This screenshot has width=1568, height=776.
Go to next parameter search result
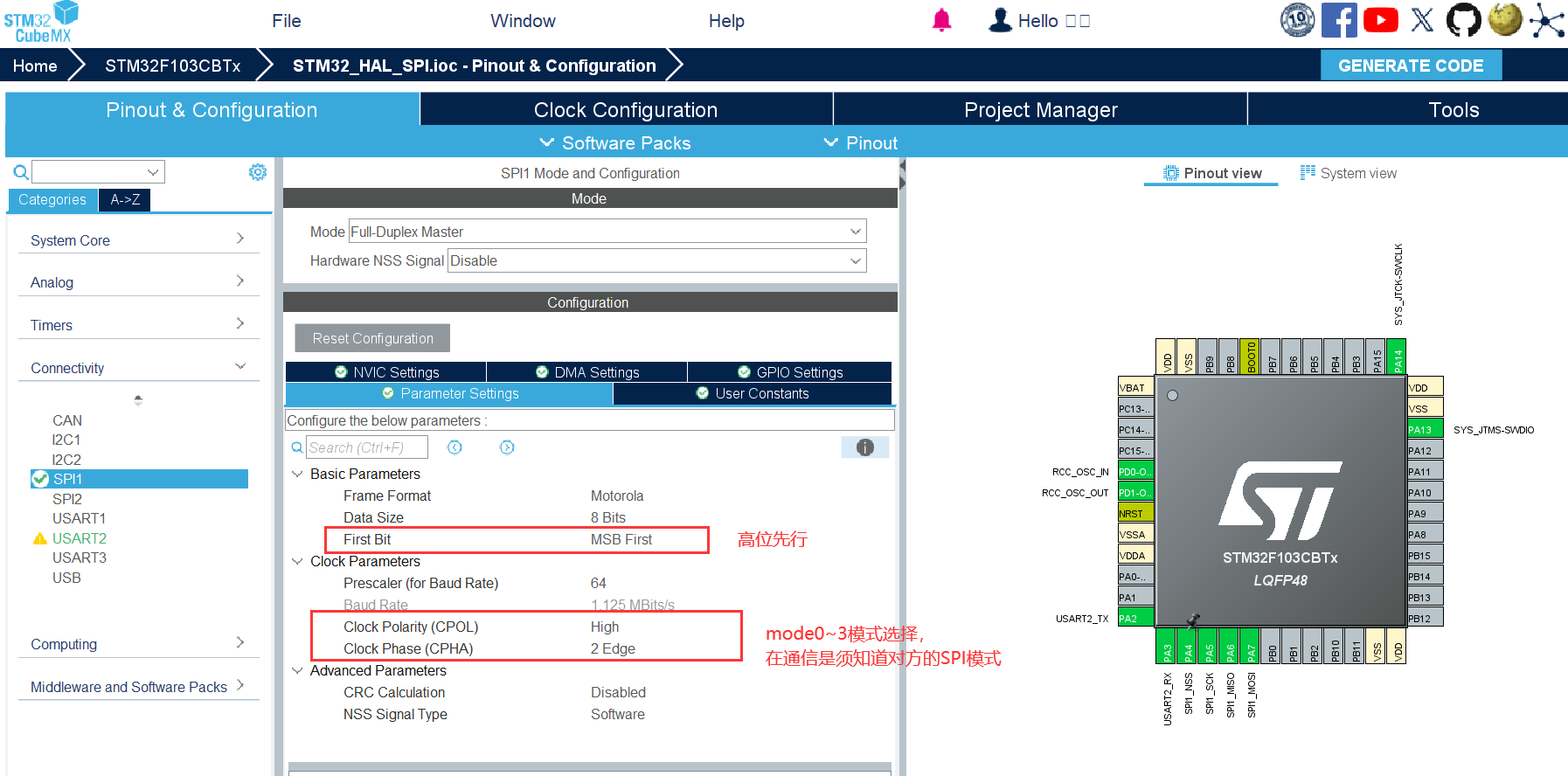(507, 447)
